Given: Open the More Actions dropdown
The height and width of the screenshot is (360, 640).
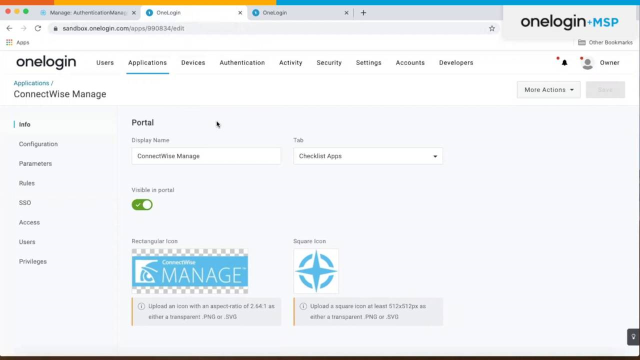Looking at the screenshot, I should coord(549,90).
